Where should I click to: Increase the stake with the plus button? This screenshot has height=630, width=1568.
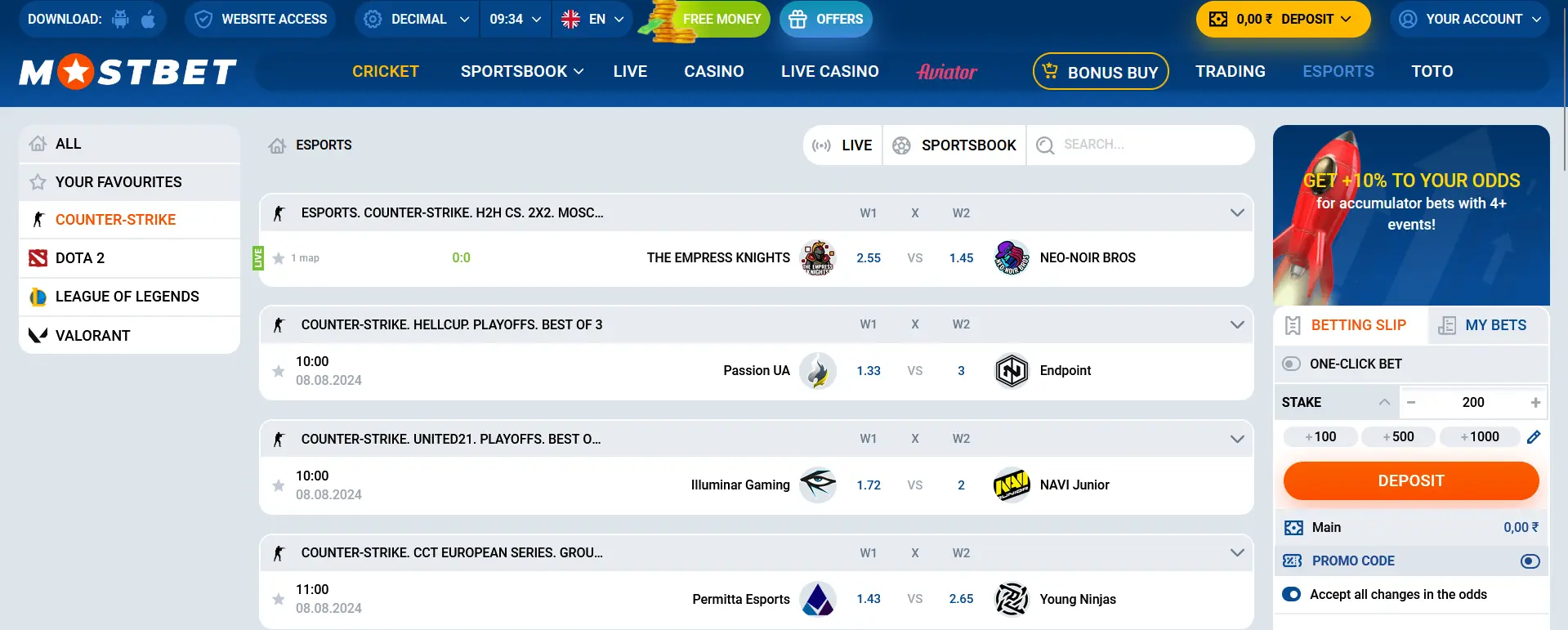click(1535, 402)
